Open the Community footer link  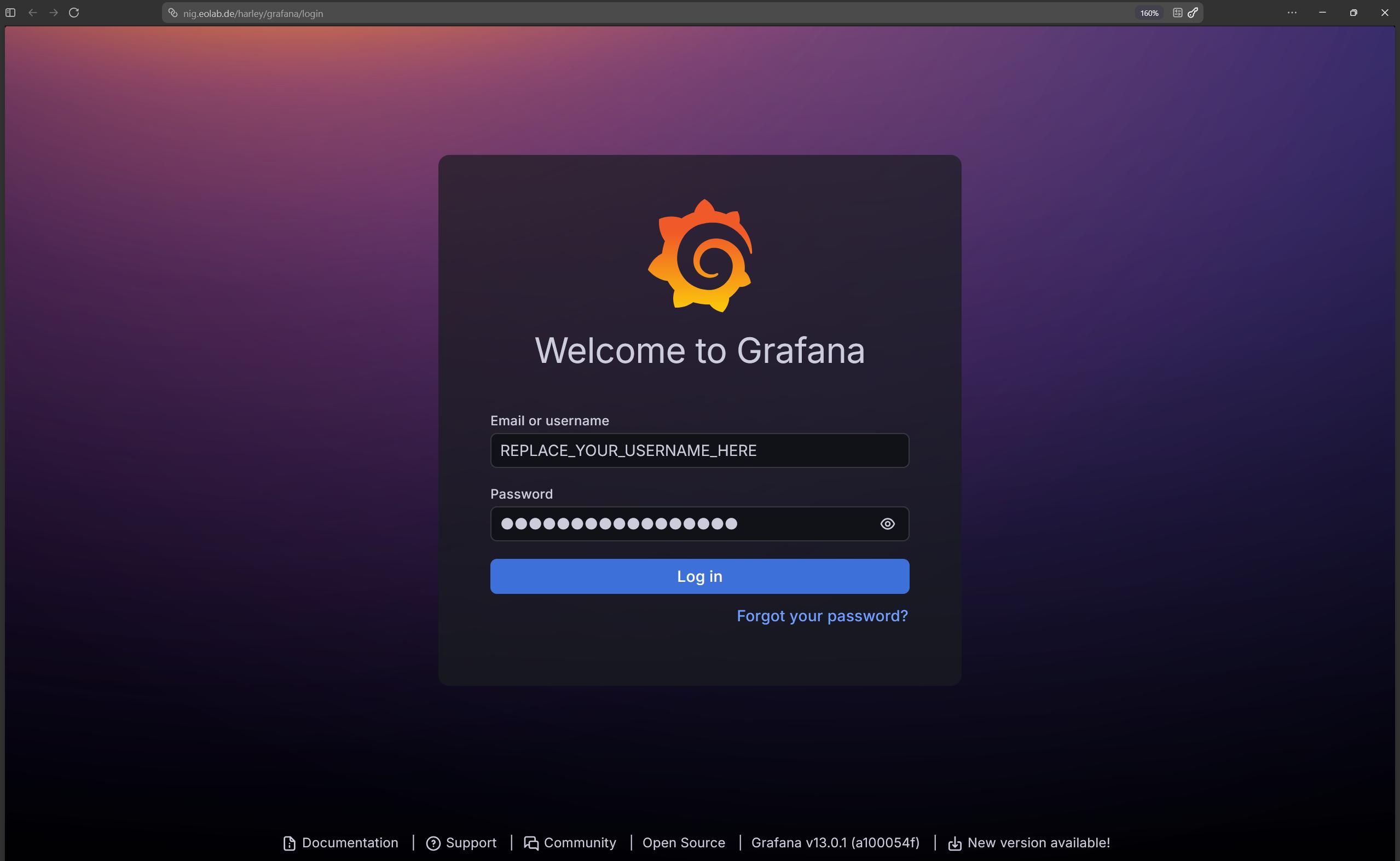point(570,843)
